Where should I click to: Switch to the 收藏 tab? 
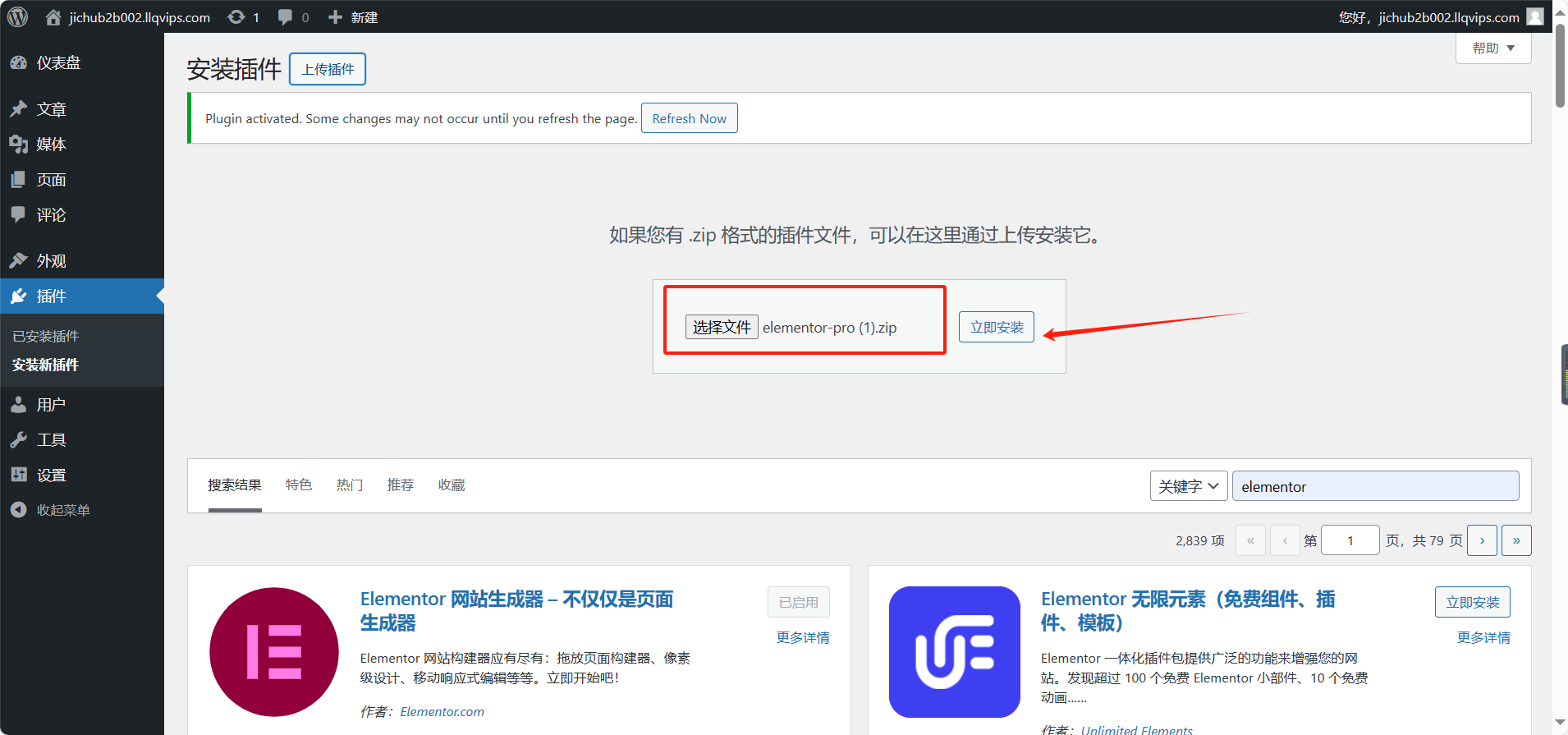452,485
